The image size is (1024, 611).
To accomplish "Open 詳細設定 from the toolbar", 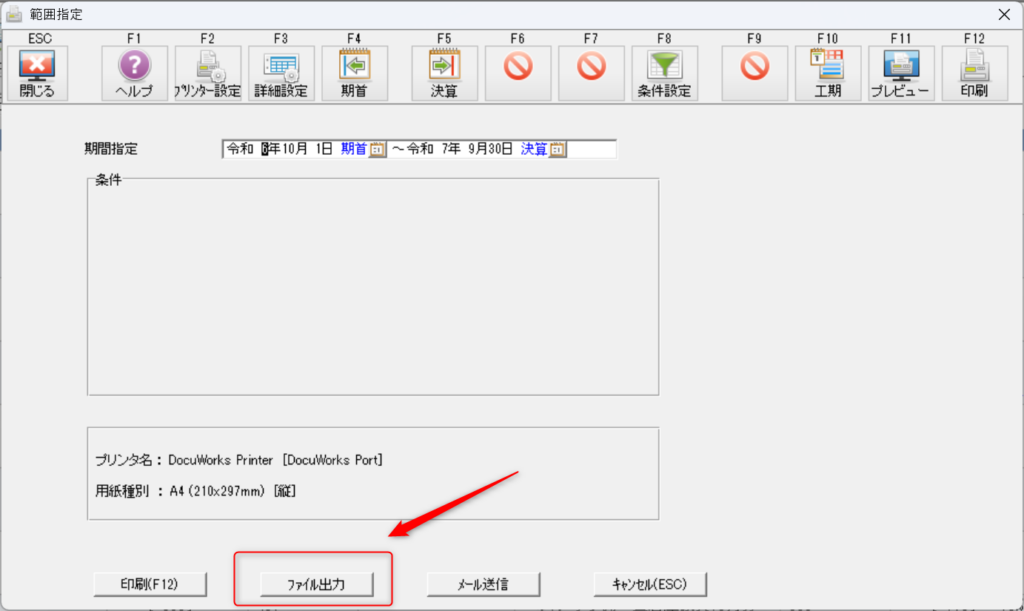I will 281,73.
